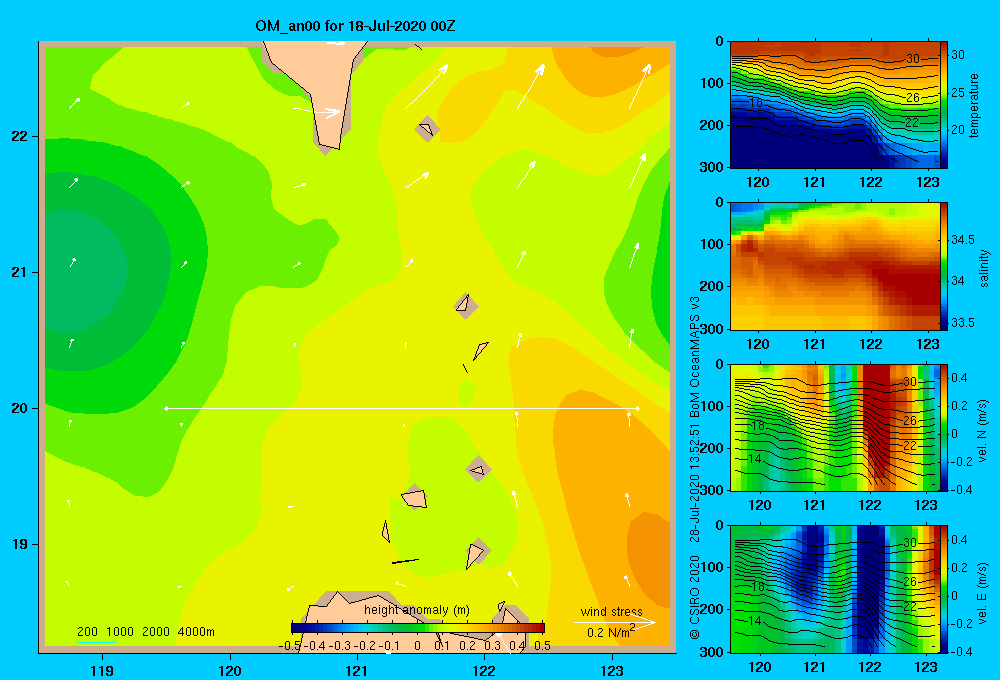The width and height of the screenshot is (1000, 680).
Task: Open the northward velocity cross-section panel
Action: tap(835, 427)
